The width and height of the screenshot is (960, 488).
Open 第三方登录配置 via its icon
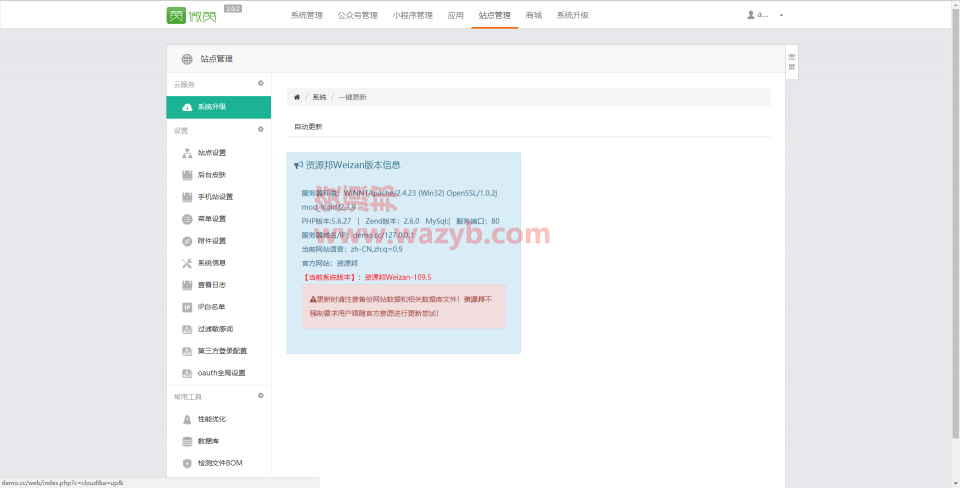(x=187, y=351)
